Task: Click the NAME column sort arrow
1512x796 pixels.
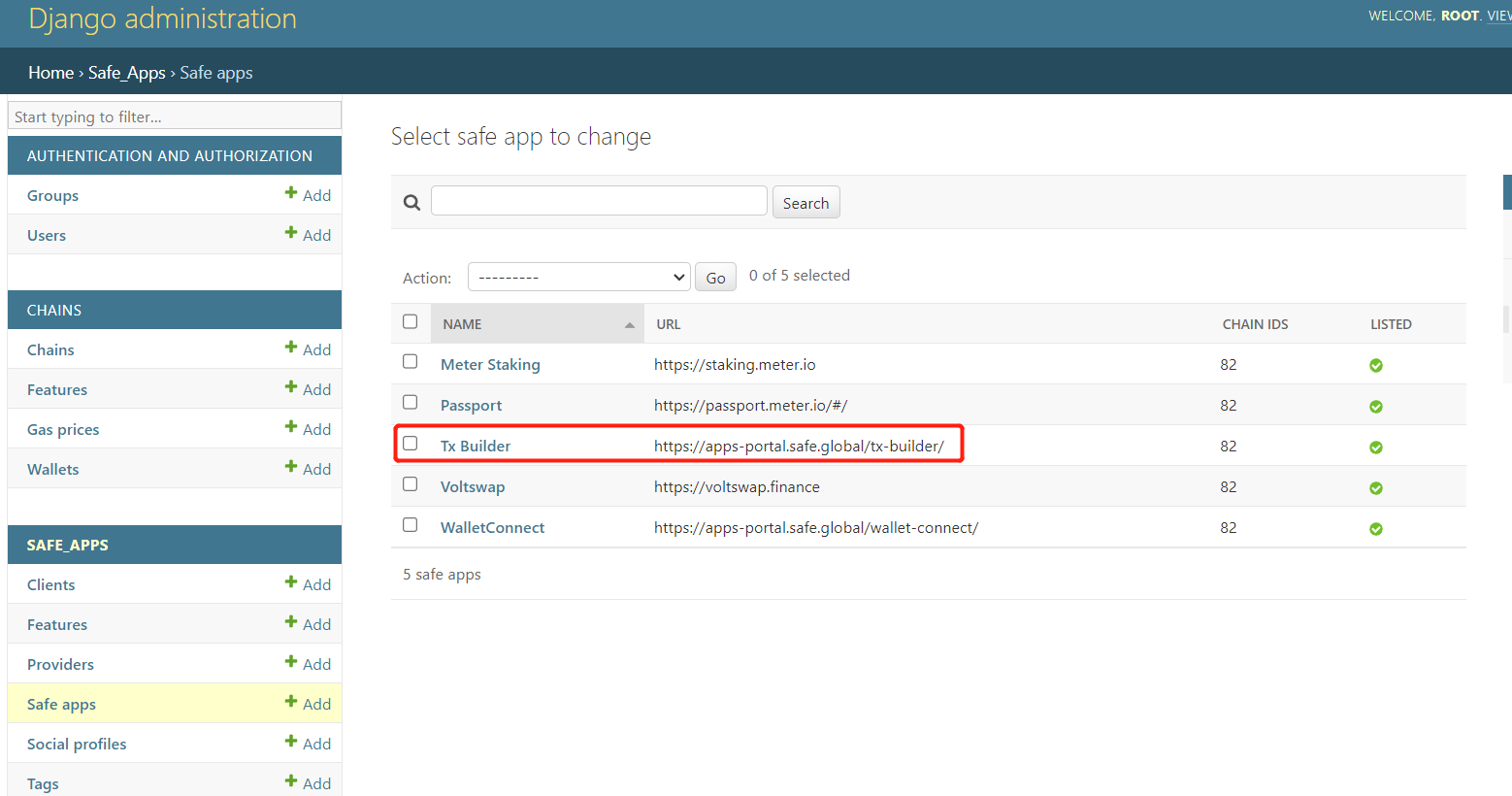Action: coord(629,325)
